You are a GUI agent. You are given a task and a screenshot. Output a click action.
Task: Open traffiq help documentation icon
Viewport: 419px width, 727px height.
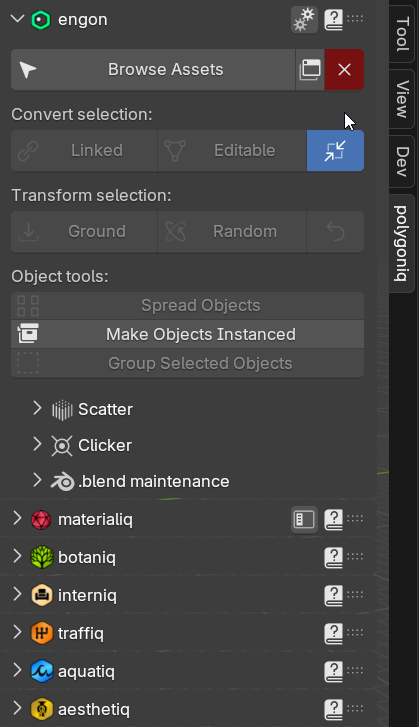333,633
